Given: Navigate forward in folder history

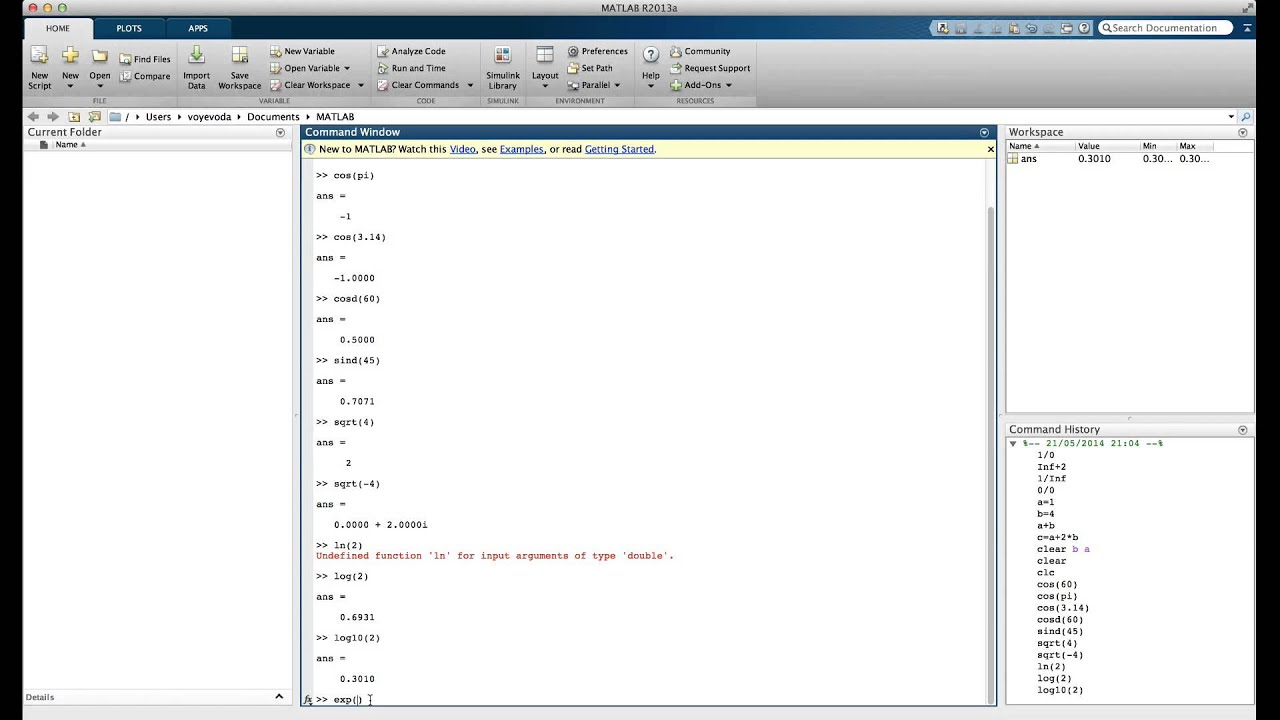Looking at the screenshot, I should tap(53, 117).
